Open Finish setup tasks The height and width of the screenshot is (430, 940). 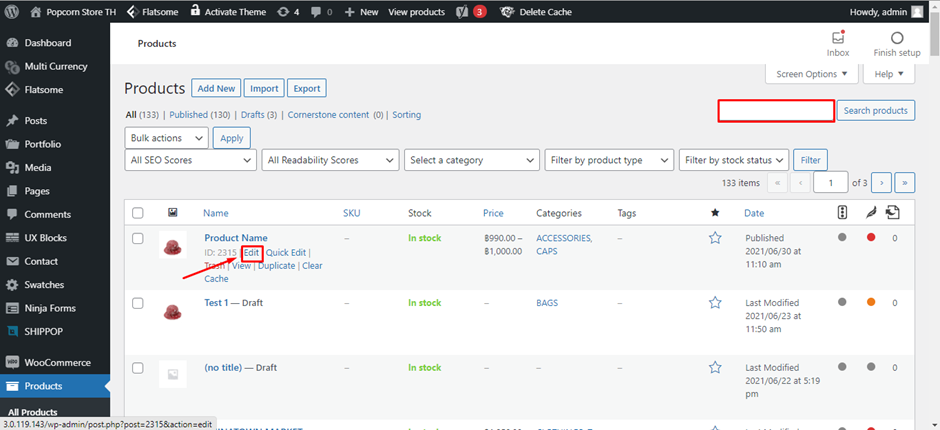[897, 43]
